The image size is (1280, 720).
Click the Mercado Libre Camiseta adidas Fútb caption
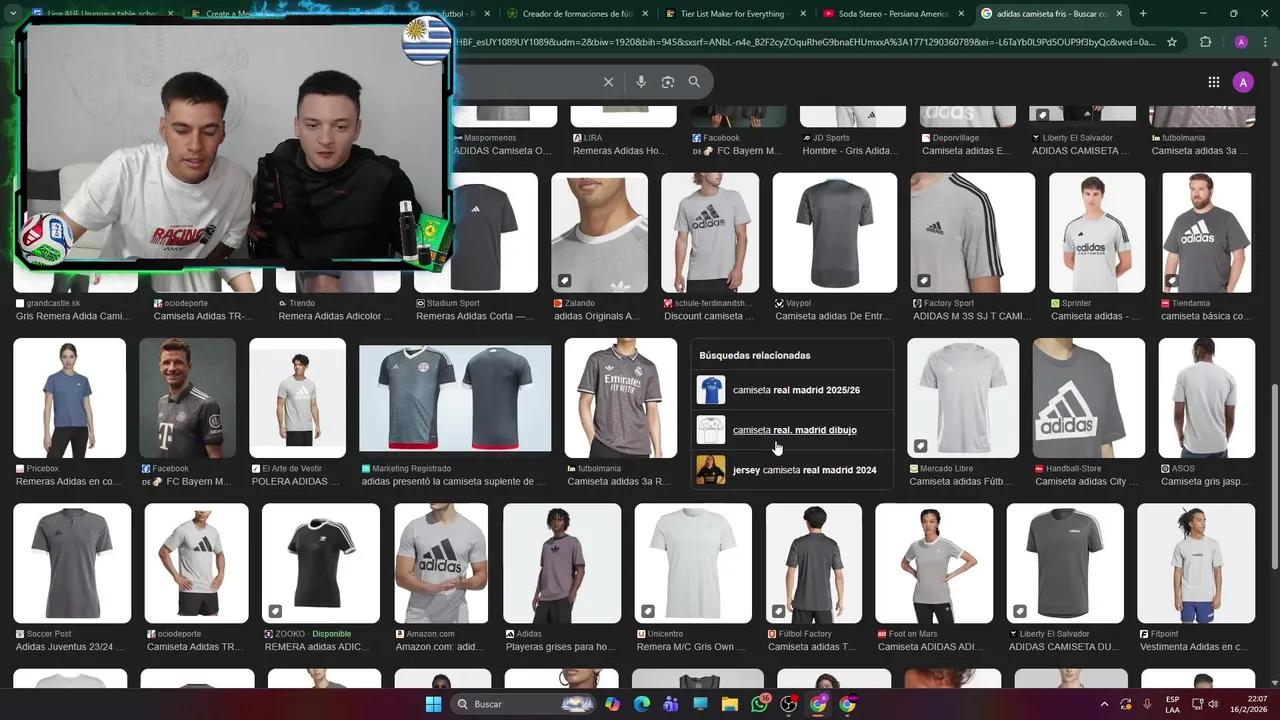961,482
